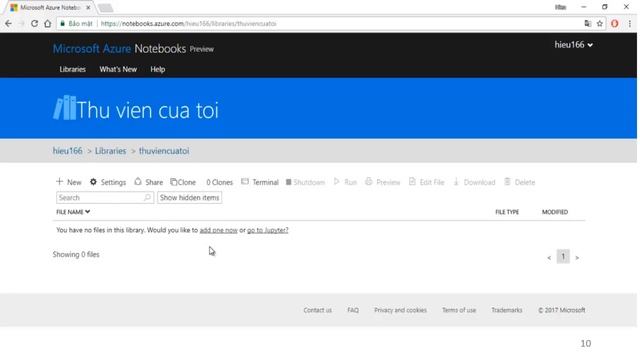Viewport: 640px width, 360px height.
Task: Open the hieu166 account dropdown
Action: (573, 45)
